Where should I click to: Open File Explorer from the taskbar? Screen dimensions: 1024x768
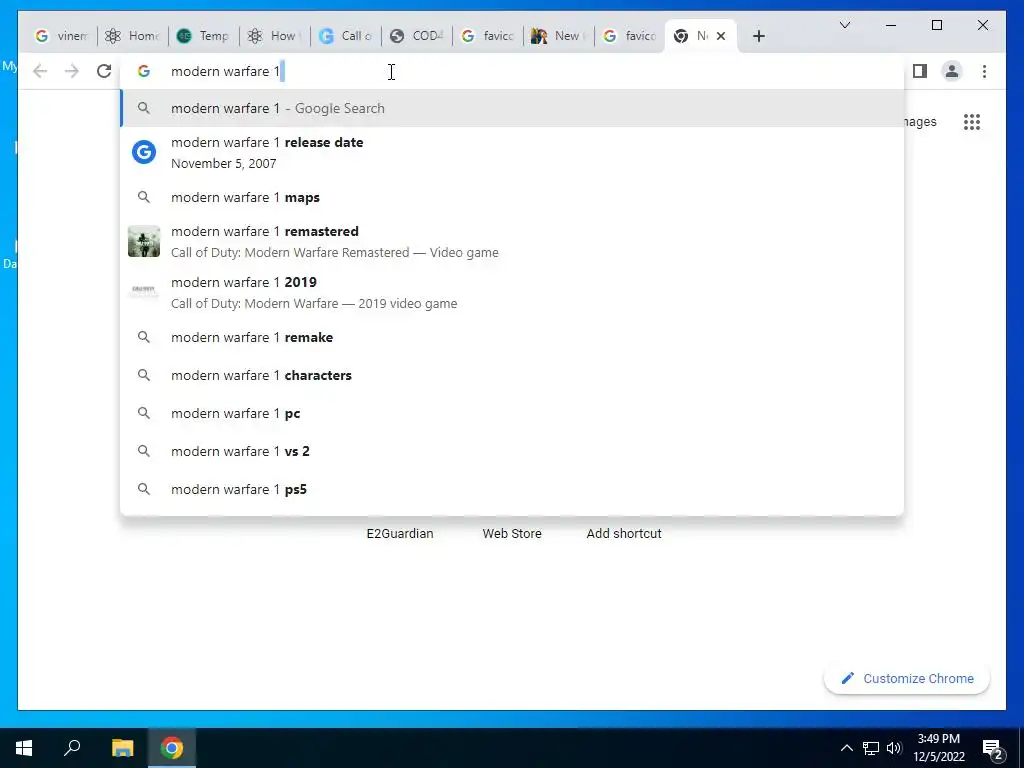pyautogui.click(x=122, y=748)
